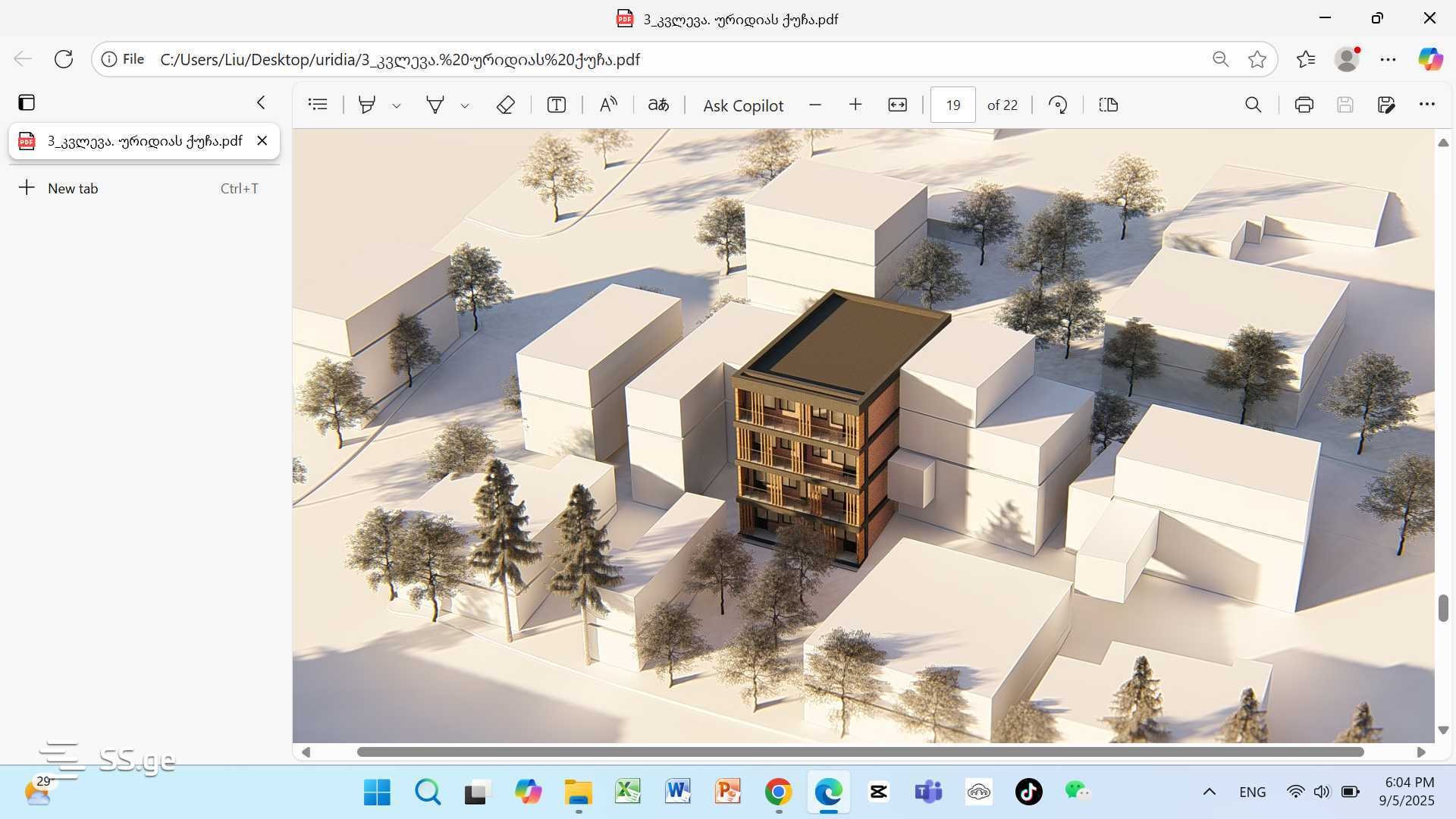Collapse the vertical tabs pane chevron
This screenshot has width=1456, height=819.
pos(261,102)
